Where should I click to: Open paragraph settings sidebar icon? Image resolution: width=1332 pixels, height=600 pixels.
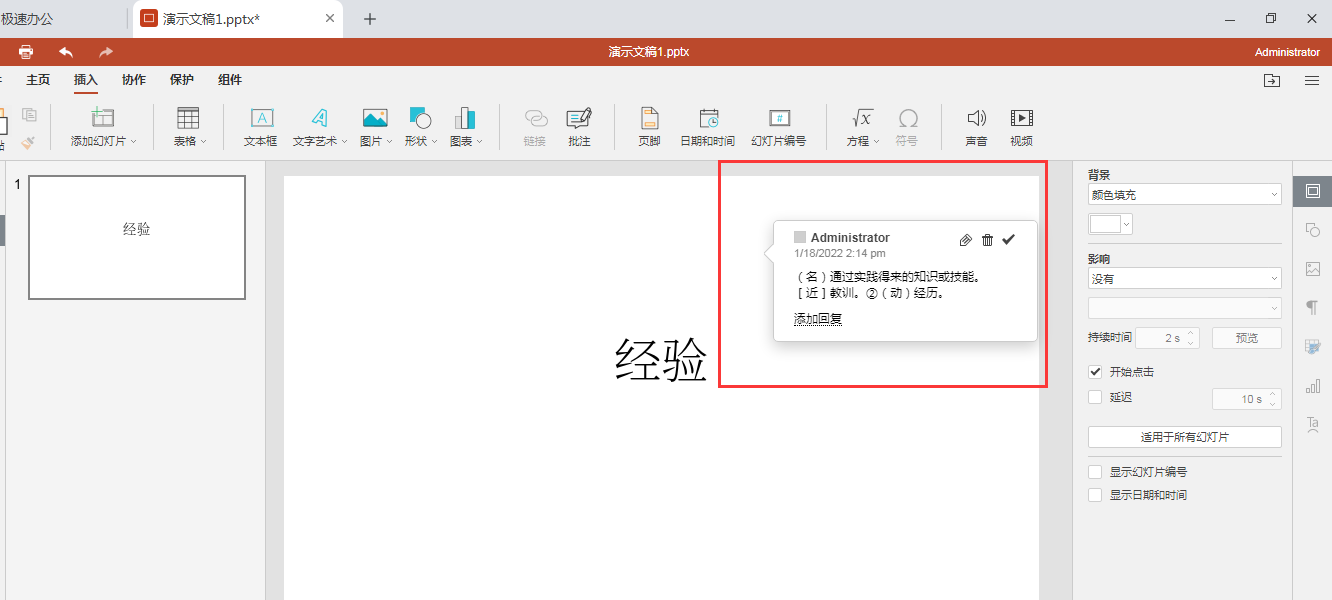point(1312,308)
